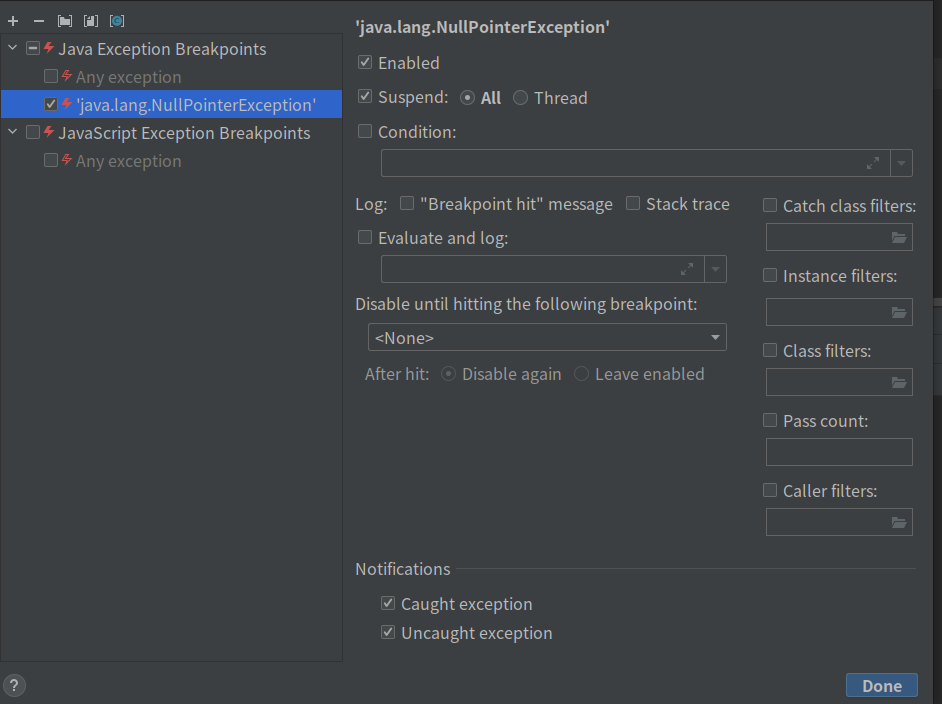Screen dimensions: 942x704
Task: Click the group by file icon
Action: point(91,21)
